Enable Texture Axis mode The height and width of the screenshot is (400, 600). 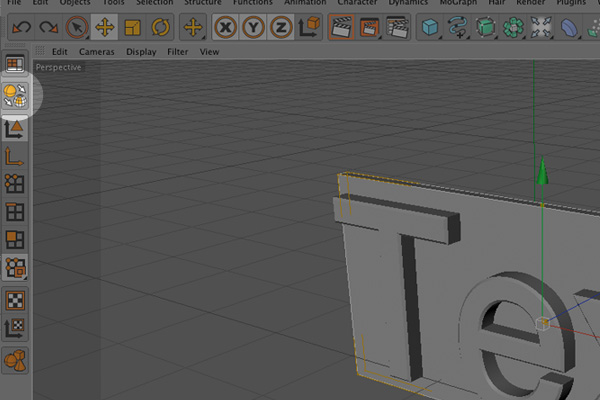(x=15, y=328)
